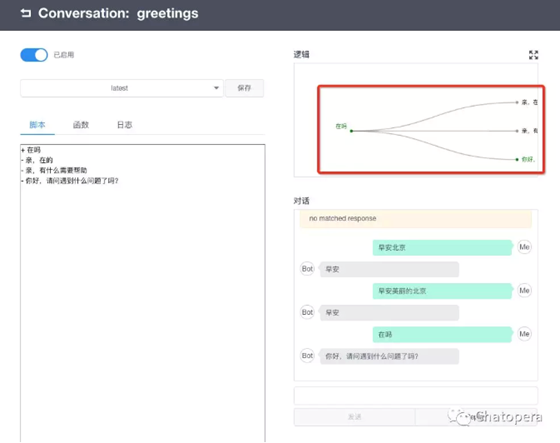This screenshot has height=443, width=560.
Task: Click the chat message input field
Action: [x=416, y=395]
